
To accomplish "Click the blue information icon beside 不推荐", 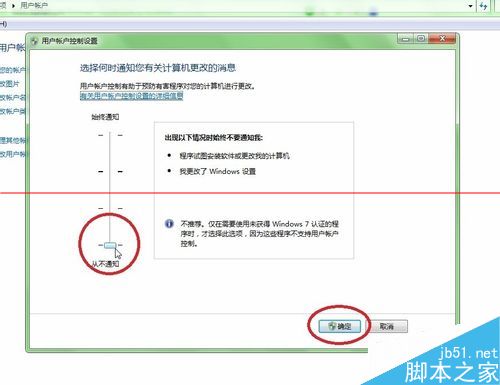I will pyautogui.click(x=169, y=224).
